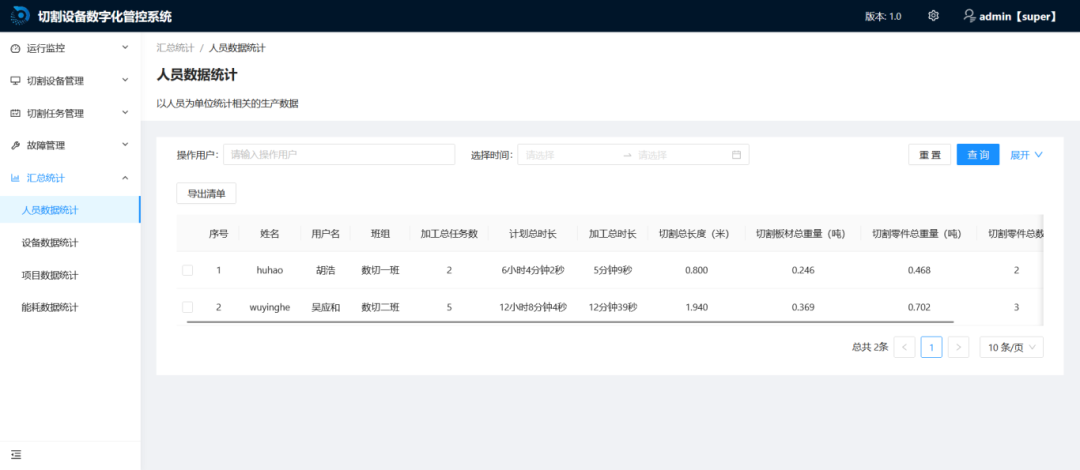This screenshot has width=1080, height=470.
Task: Click the 切割设备管理 monitor icon
Action: [x=15, y=81]
